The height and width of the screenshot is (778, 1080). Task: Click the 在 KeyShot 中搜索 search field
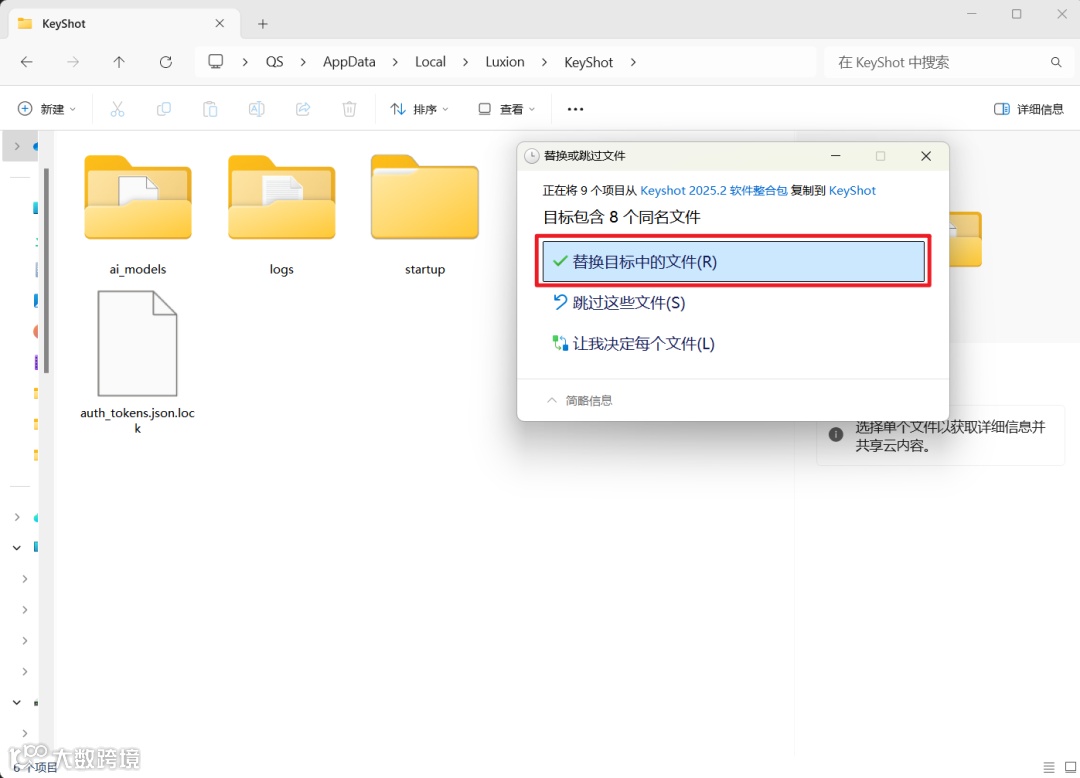tap(948, 62)
